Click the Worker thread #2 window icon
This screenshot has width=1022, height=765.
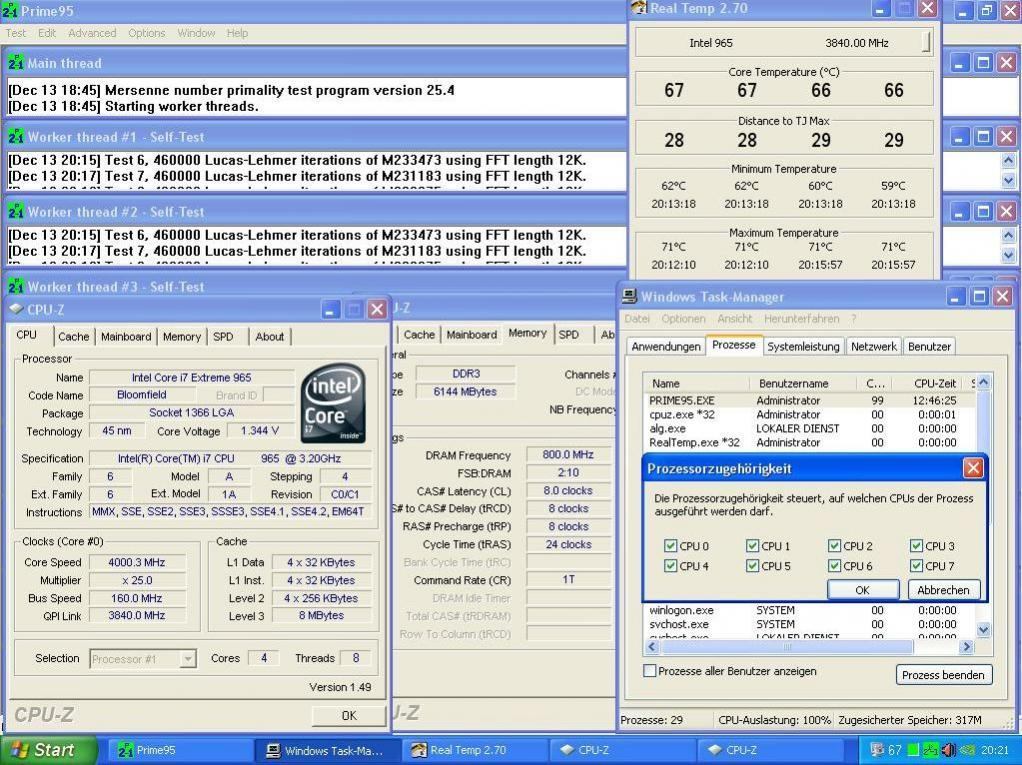16,212
